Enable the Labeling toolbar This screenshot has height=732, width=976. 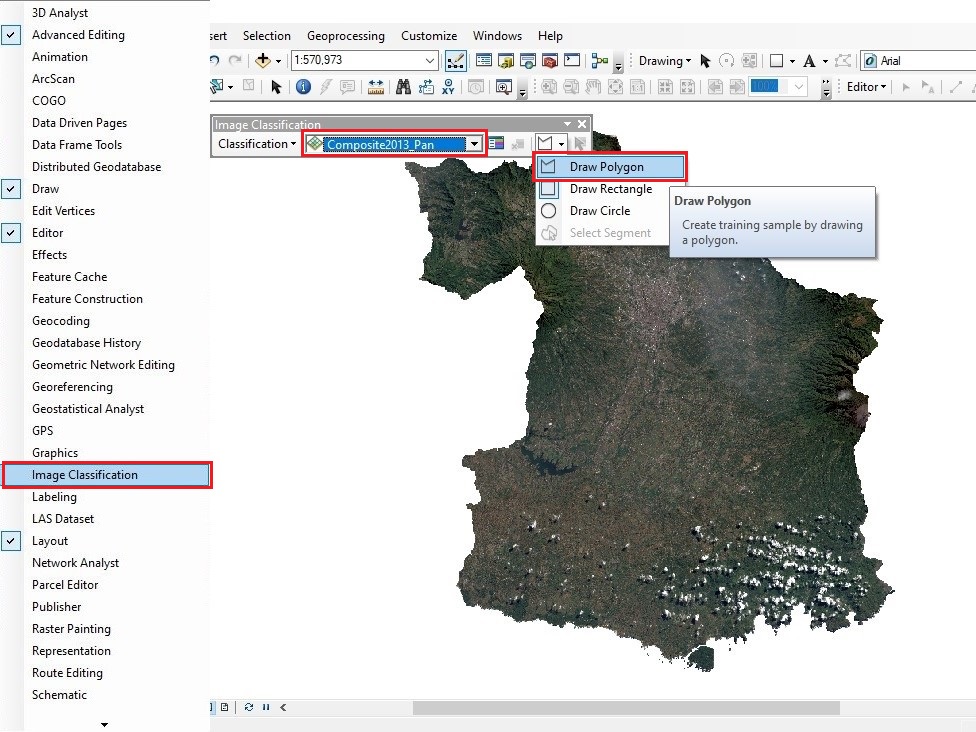(x=54, y=497)
